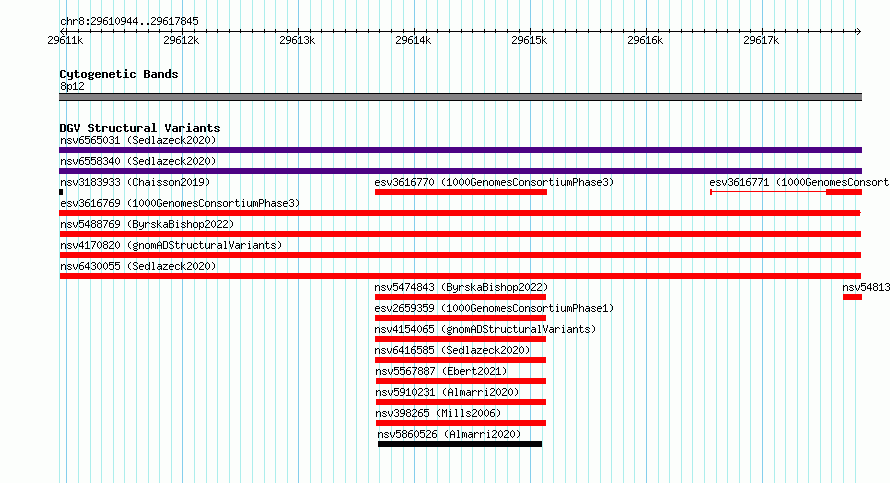This screenshot has height=483, width=890.
Task: Open nsv6416585 (Sedlazeck2020) label
Action: [x=452, y=350]
